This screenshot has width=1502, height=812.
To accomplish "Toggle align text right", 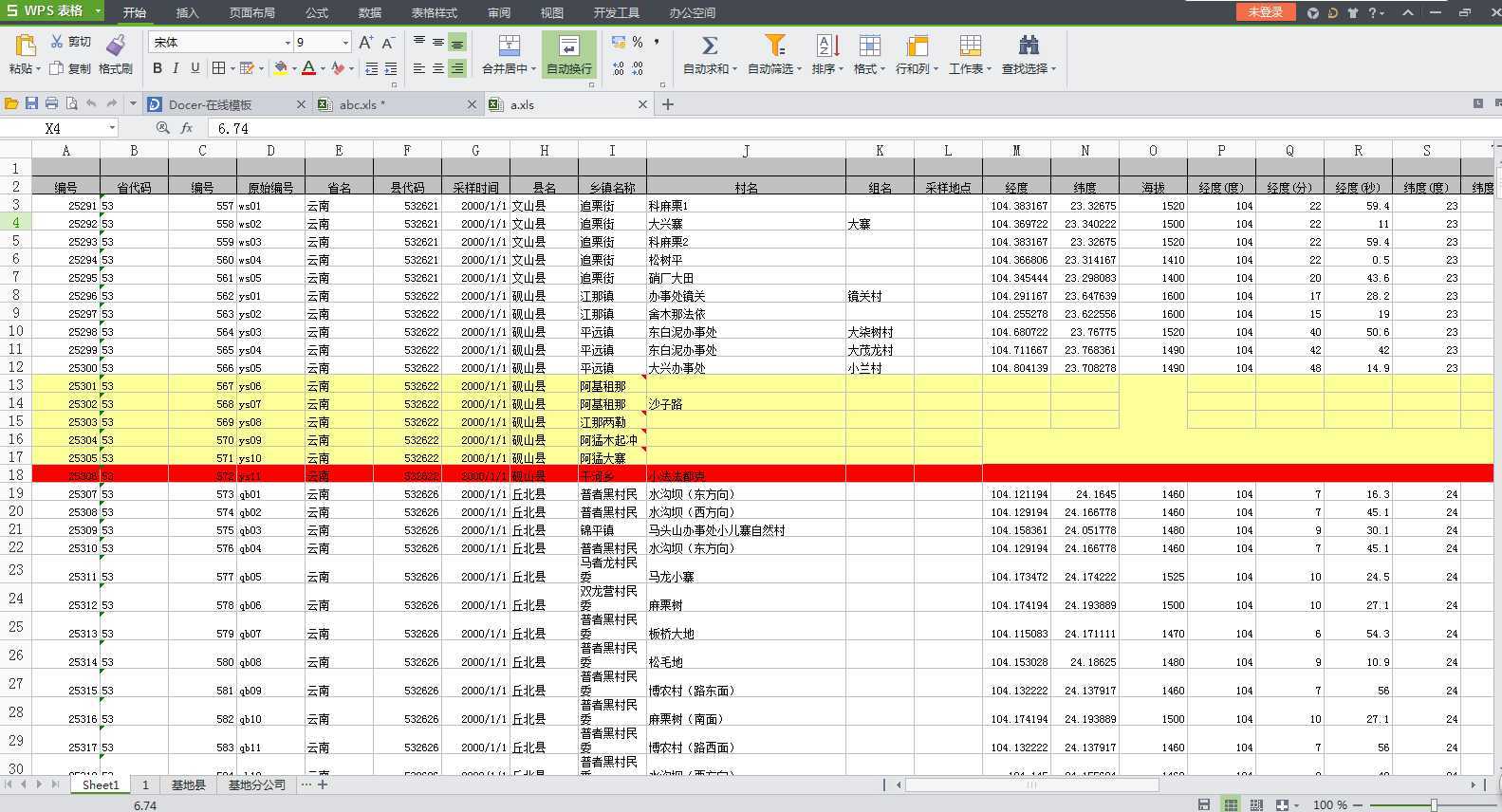I will [x=457, y=68].
